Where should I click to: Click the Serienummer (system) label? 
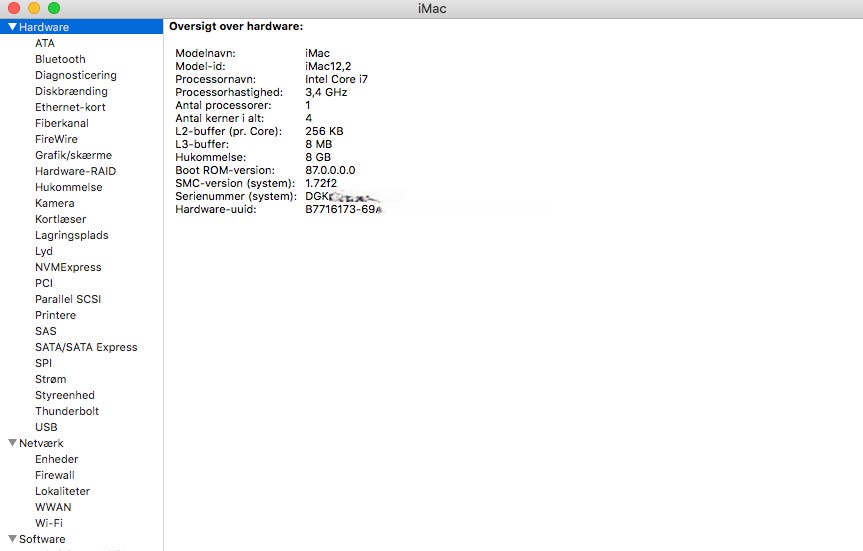pyautogui.click(x=236, y=196)
